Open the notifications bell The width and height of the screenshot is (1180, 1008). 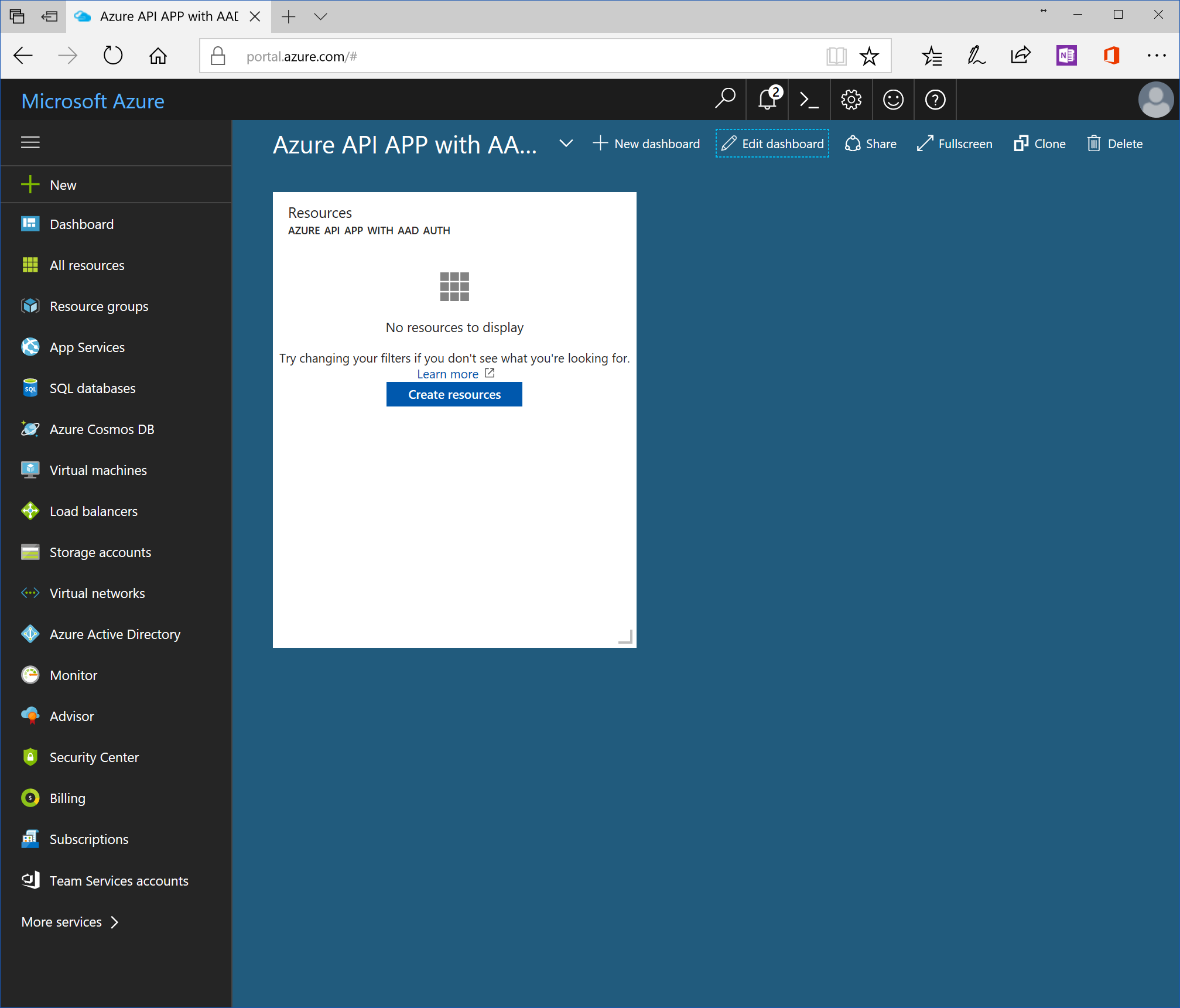[767, 100]
